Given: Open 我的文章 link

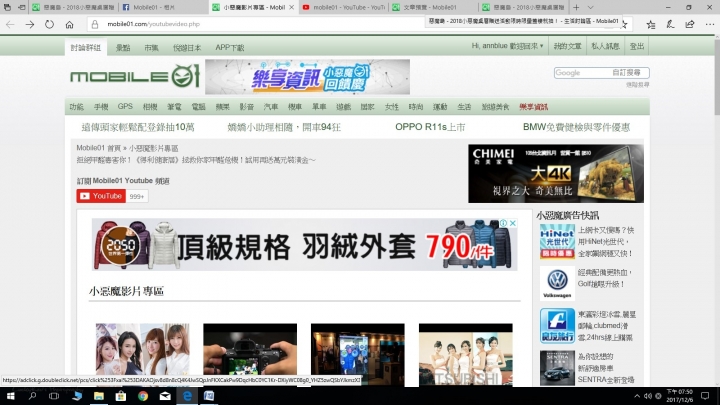Looking at the screenshot, I should [568, 46].
